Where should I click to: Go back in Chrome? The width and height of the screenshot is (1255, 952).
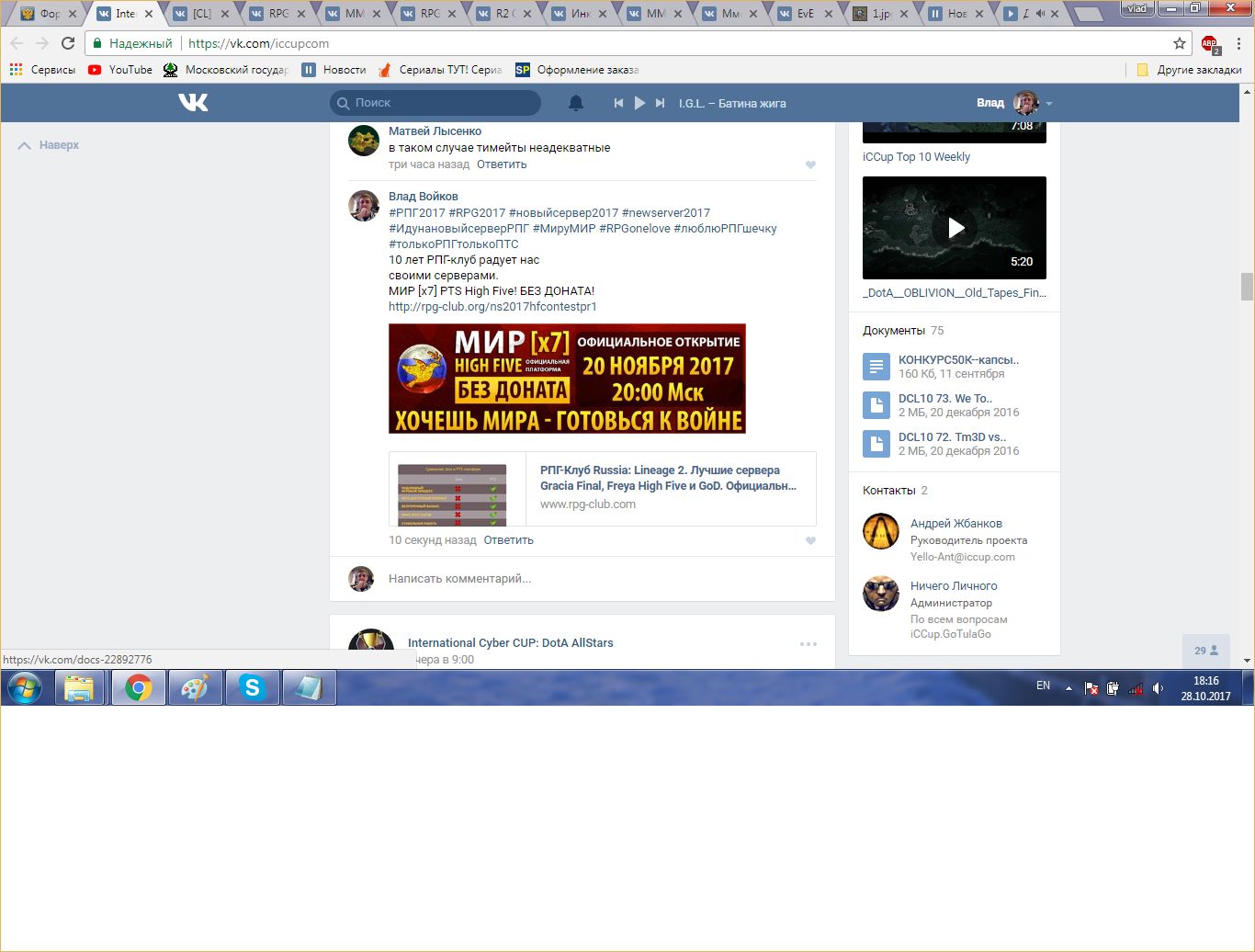point(17,43)
